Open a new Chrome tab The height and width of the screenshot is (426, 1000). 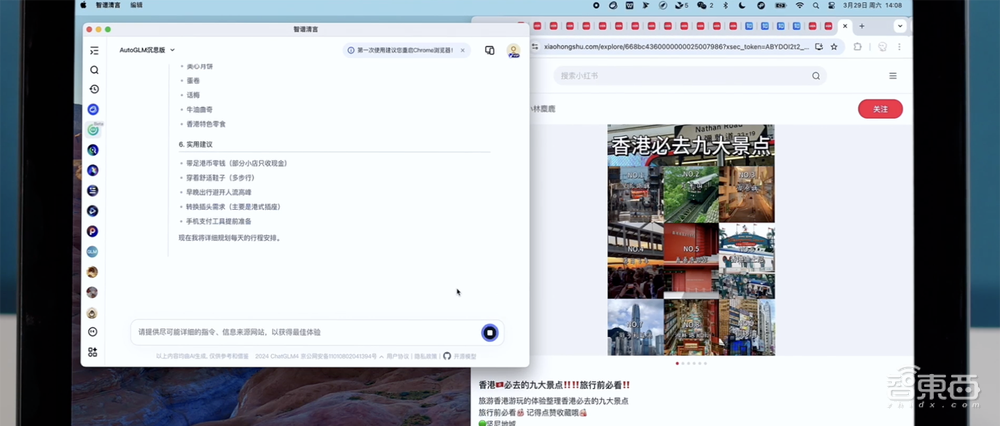coord(862,26)
